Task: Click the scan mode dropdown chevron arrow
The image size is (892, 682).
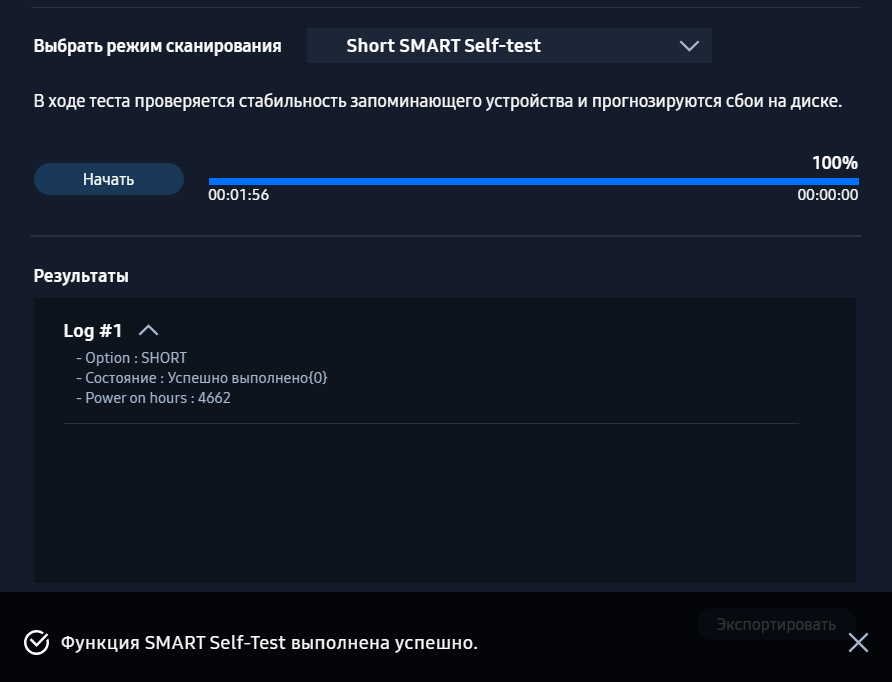Action: tap(689, 46)
